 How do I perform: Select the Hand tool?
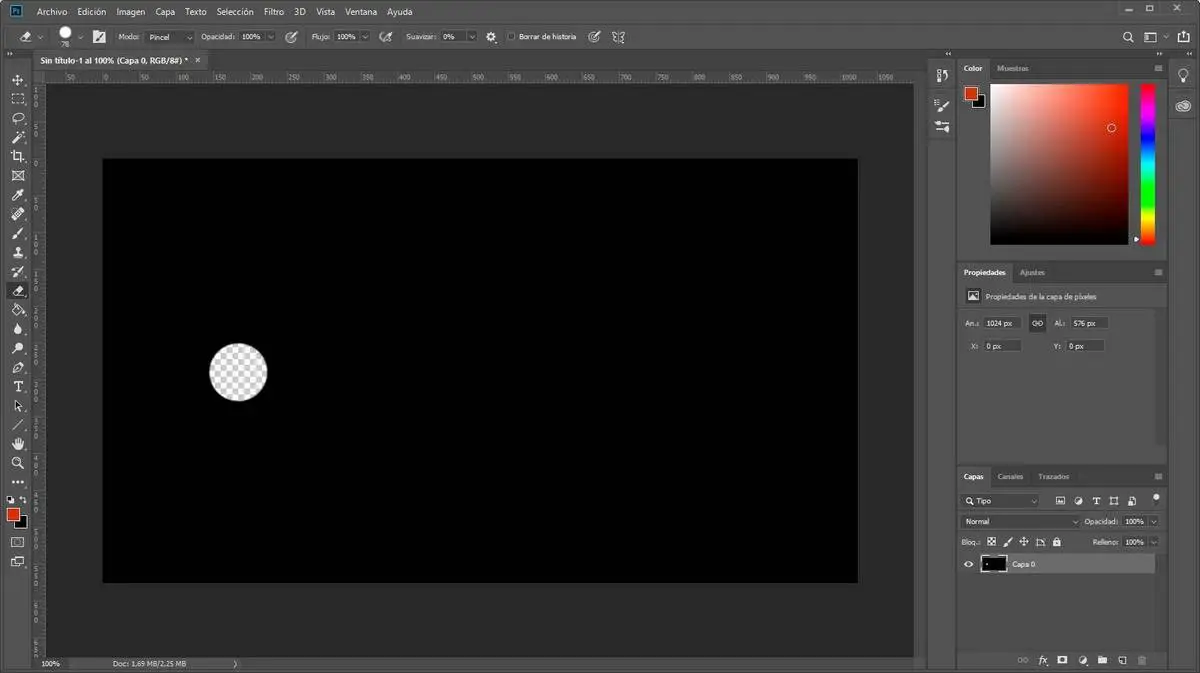[17, 443]
